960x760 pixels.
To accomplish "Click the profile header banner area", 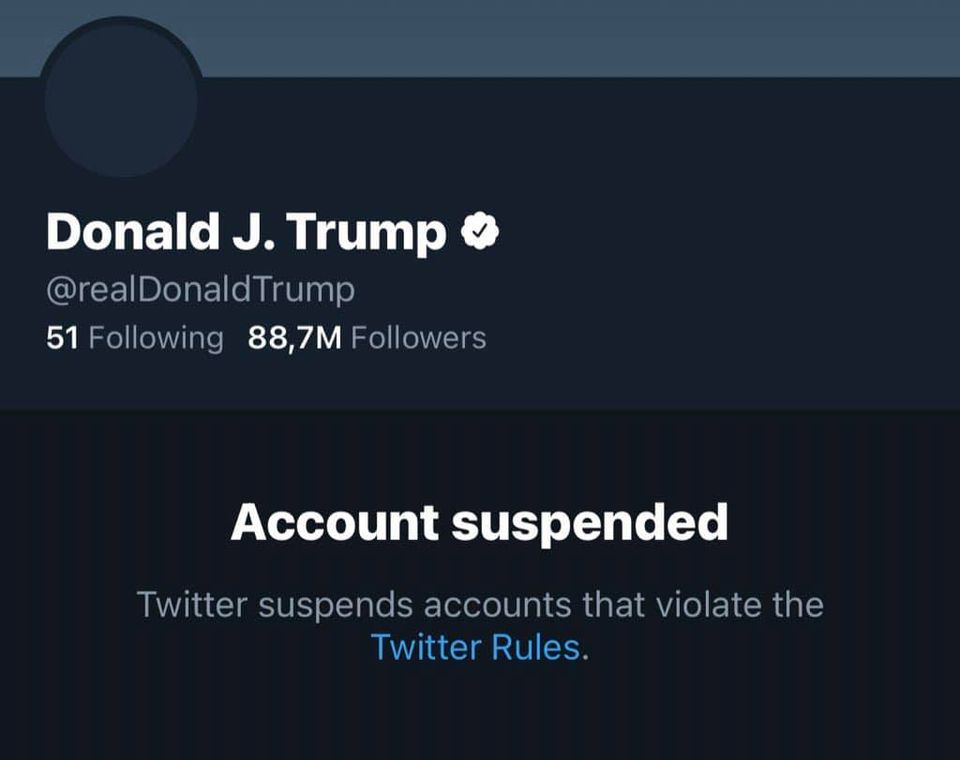I will click(580, 38).
